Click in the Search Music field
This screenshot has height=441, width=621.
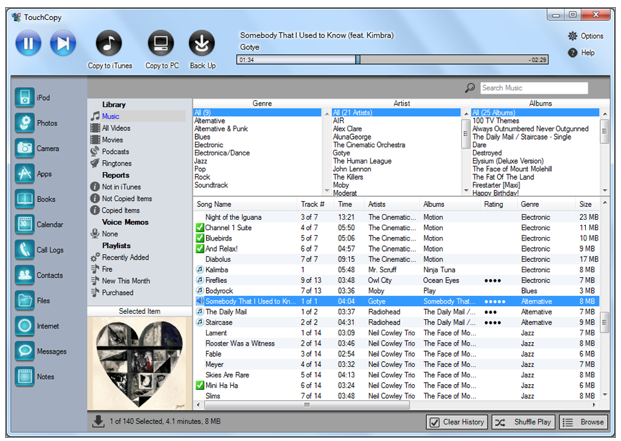click(x=534, y=88)
